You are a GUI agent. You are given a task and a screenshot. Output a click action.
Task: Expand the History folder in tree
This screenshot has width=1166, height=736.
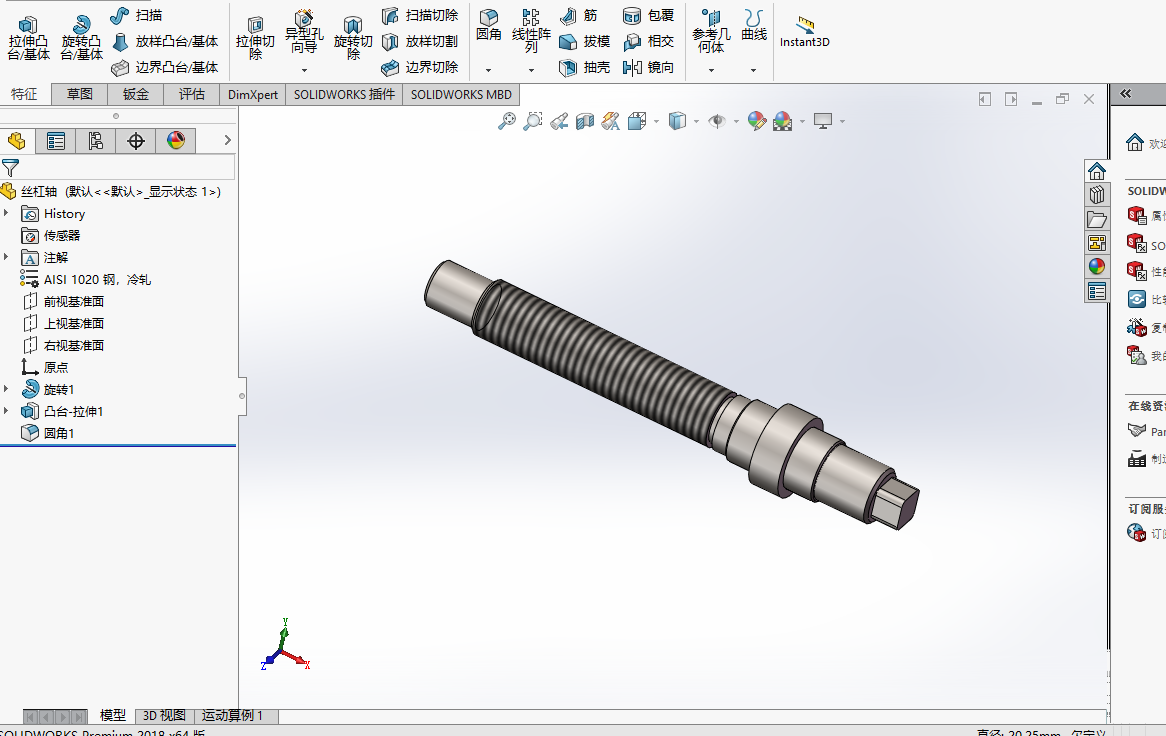pyautogui.click(x=7, y=213)
